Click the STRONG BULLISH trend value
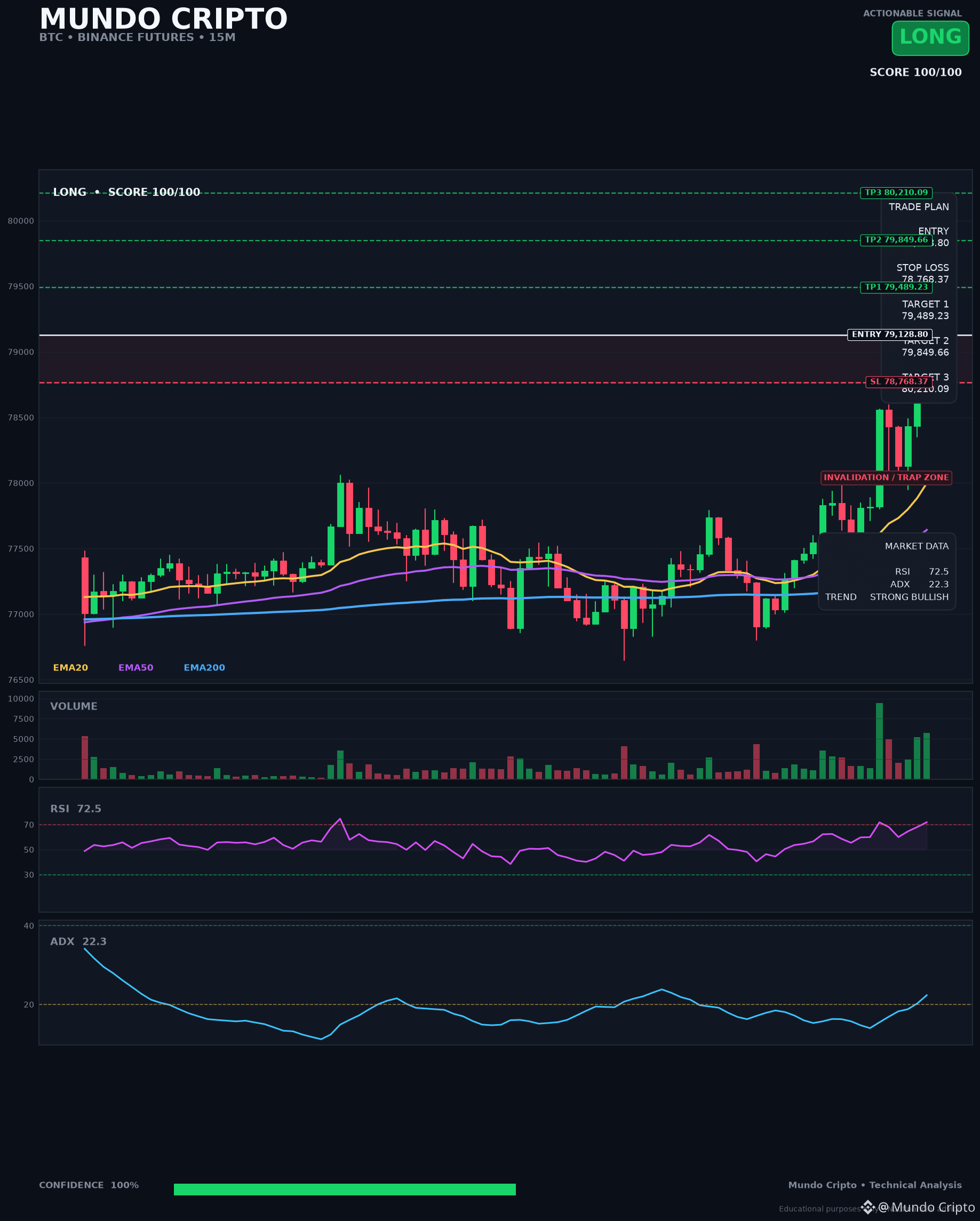The width and height of the screenshot is (980, 1221). (x=909, y=597)
